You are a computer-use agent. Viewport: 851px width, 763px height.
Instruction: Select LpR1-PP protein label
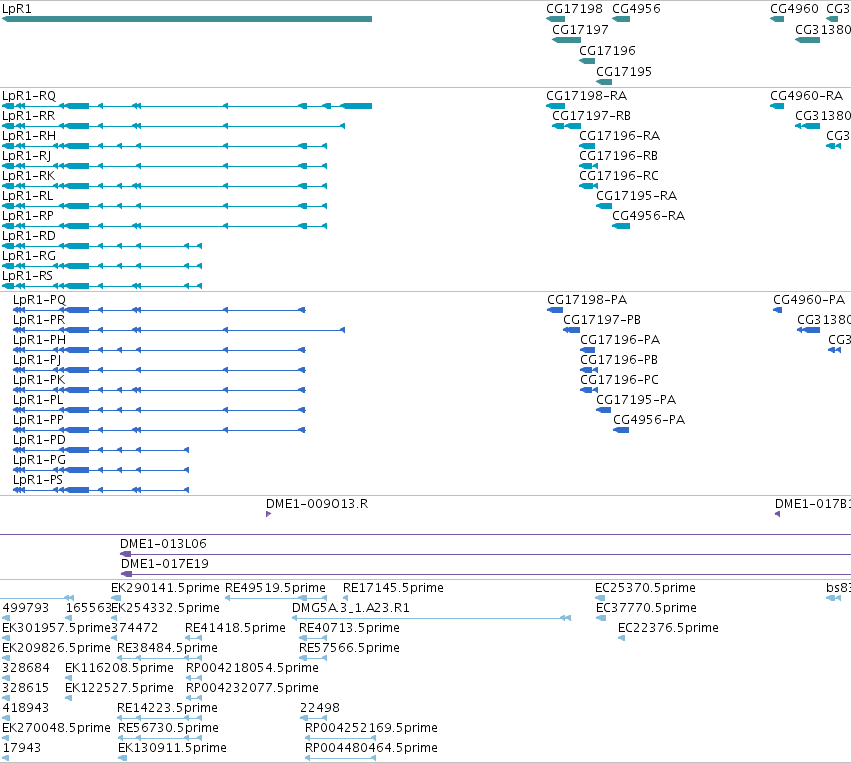tap(38, 420)
